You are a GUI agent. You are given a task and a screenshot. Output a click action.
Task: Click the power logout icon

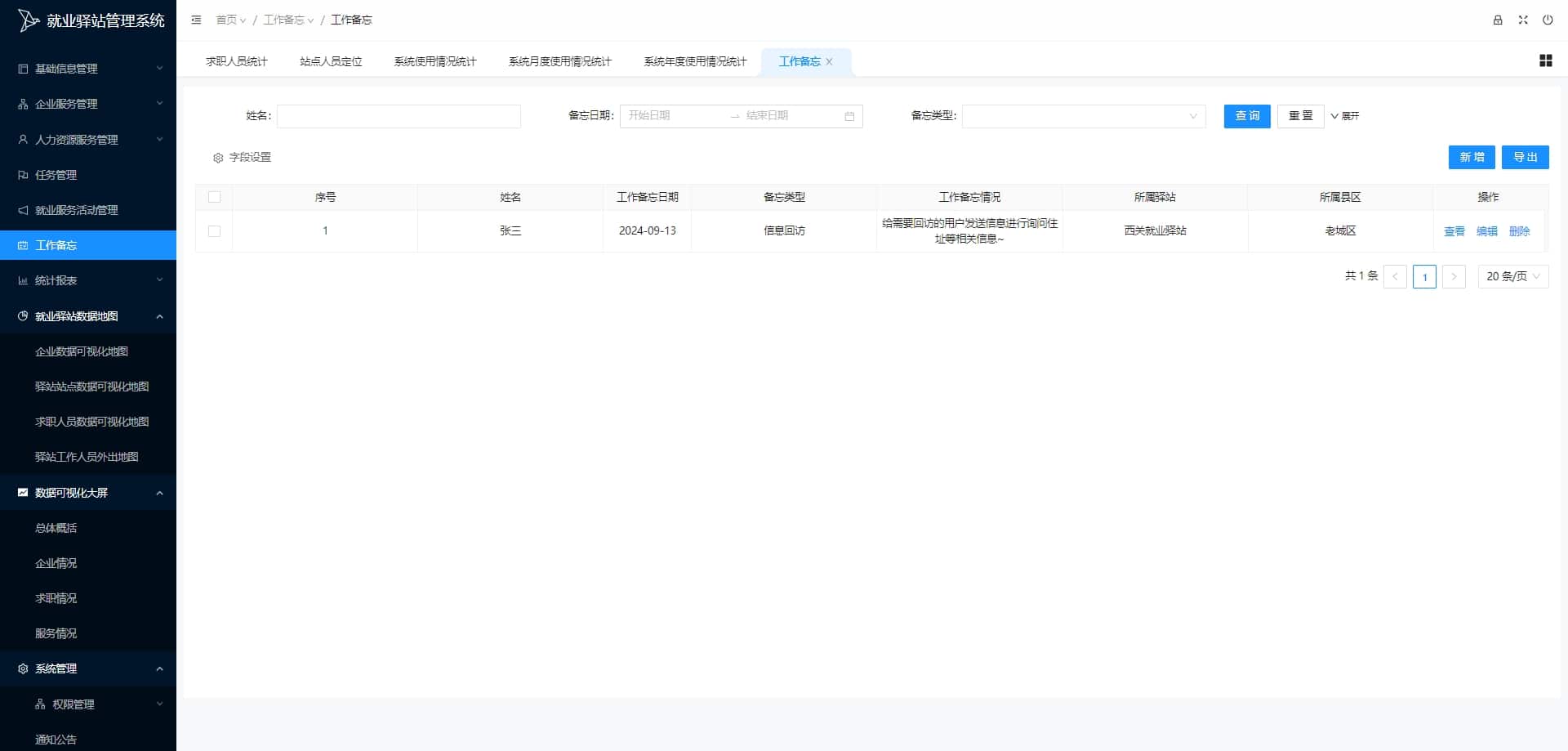(x=1548, y=20)
